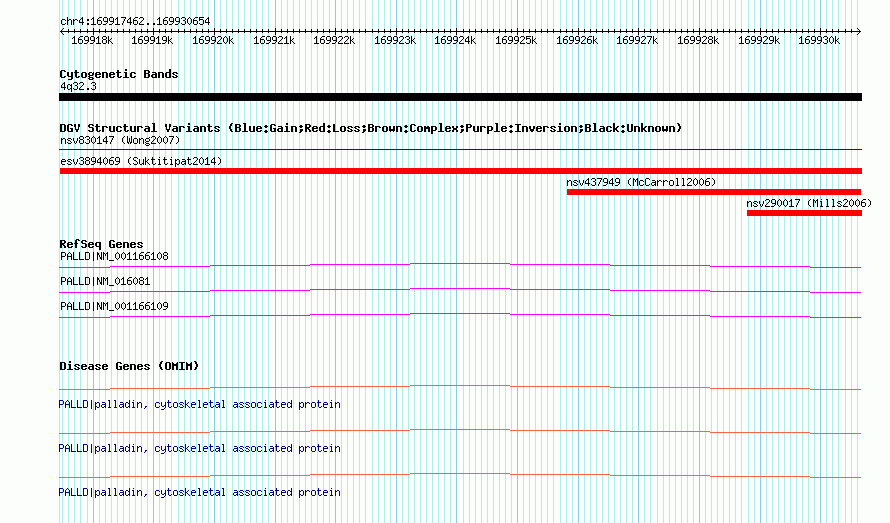Select the magenta line under PALLD|NM_016081
The width and height of the screenshot is (890, 523).
(x=460, y=291)
